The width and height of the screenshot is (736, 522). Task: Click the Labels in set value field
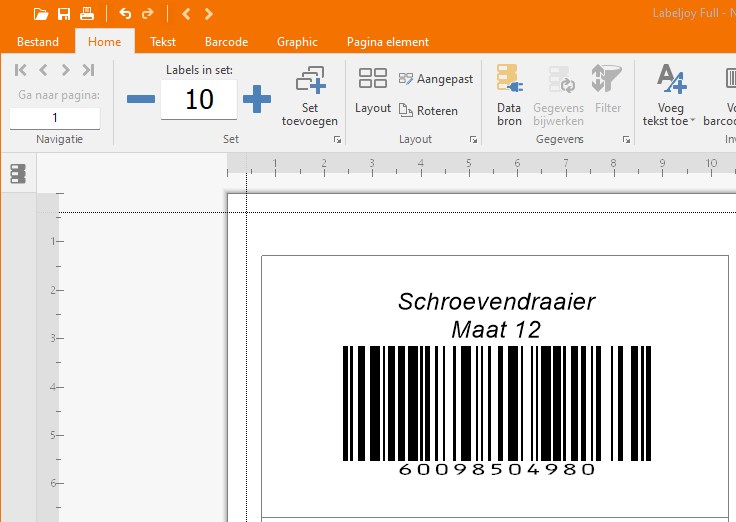tap(199, 99)
